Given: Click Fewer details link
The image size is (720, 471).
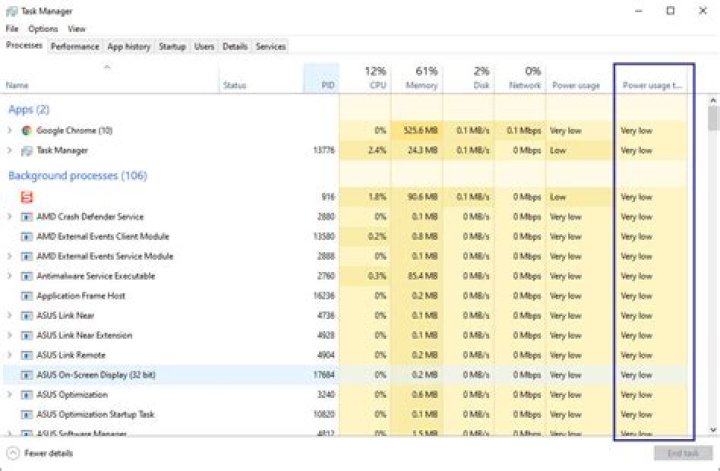Looking at the screenshot, I should tap(49, 453).
